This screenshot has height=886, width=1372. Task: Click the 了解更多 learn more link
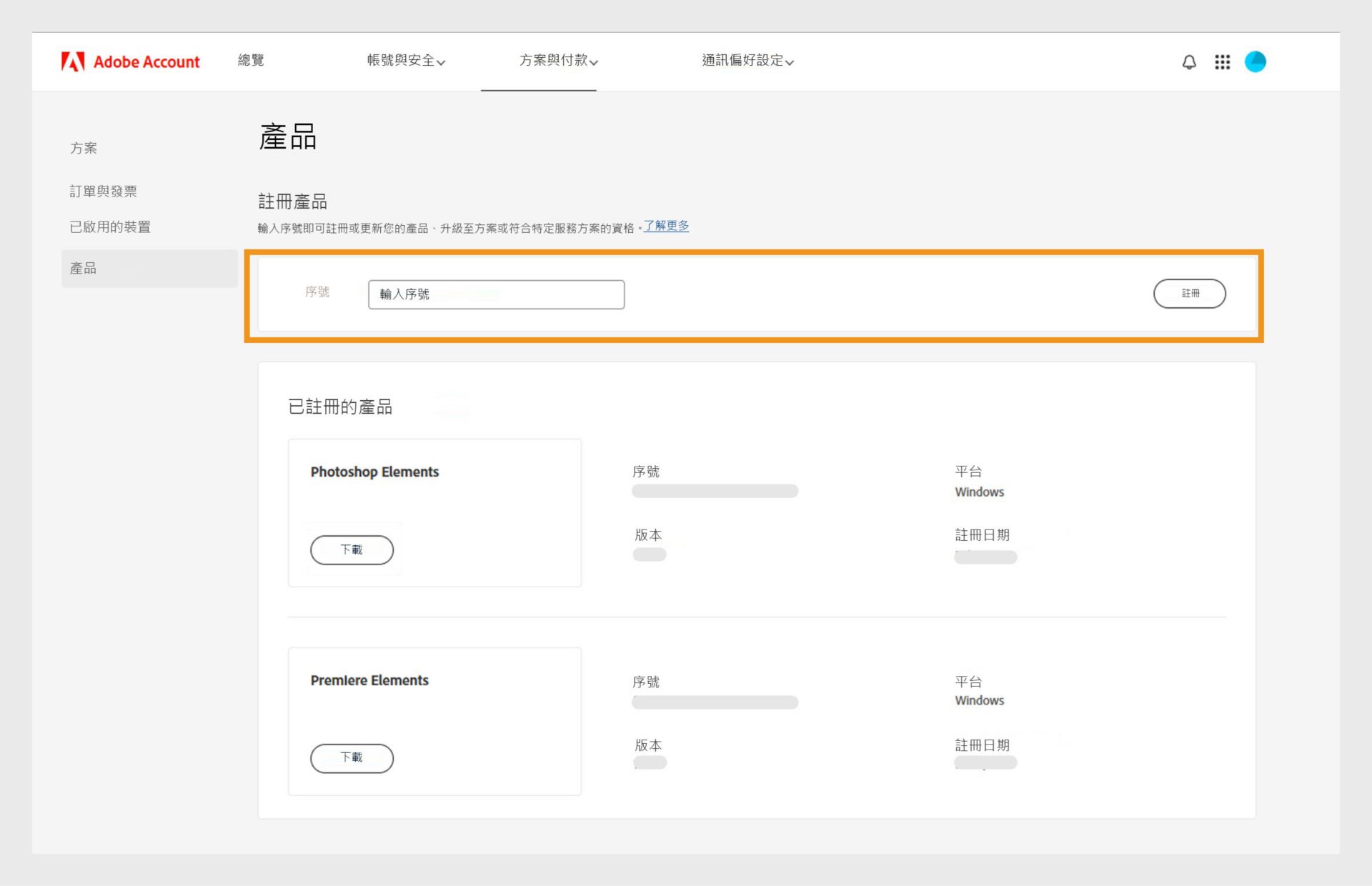coord(666,226)
